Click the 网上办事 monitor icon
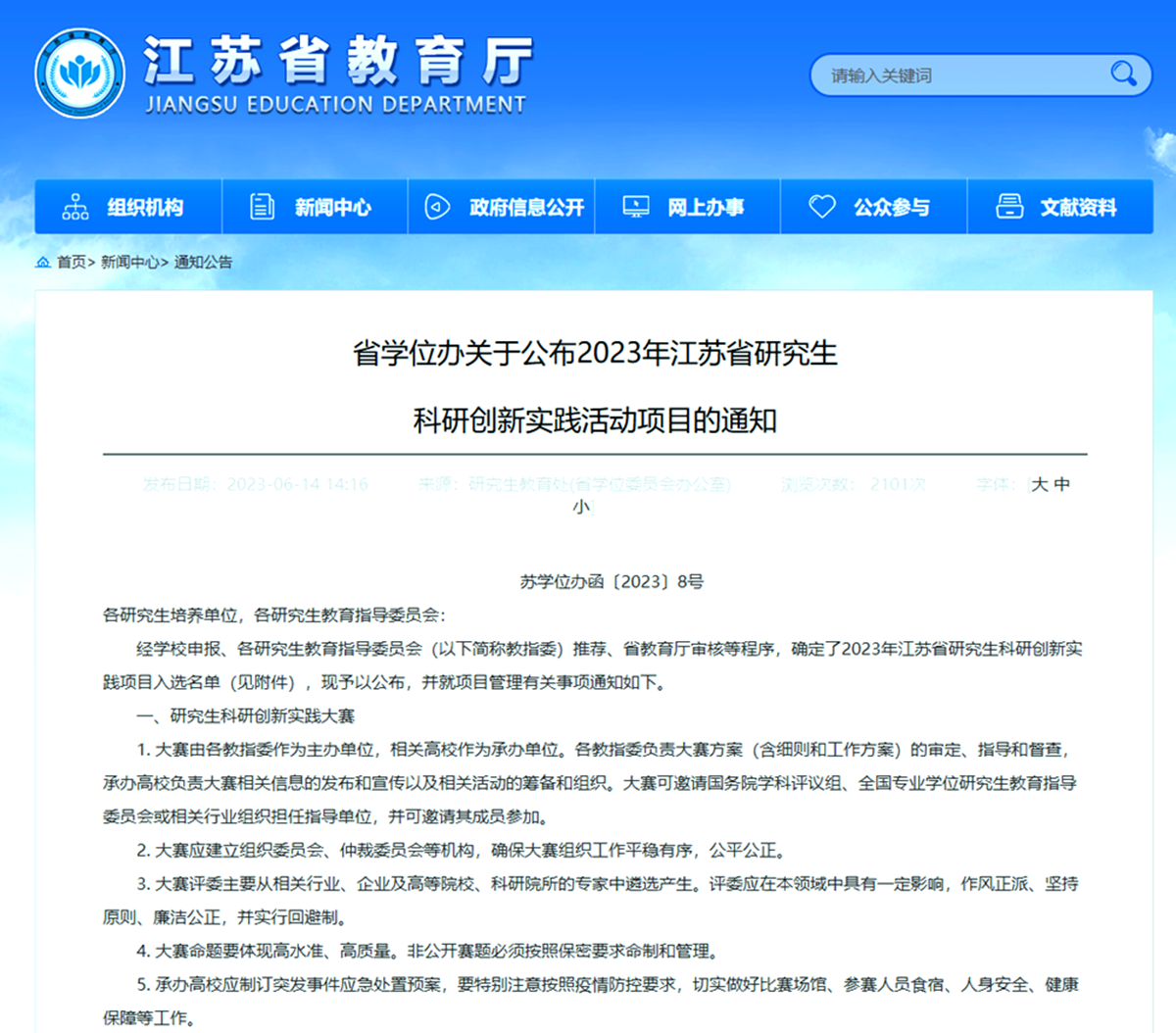 (x=636, y=207)
